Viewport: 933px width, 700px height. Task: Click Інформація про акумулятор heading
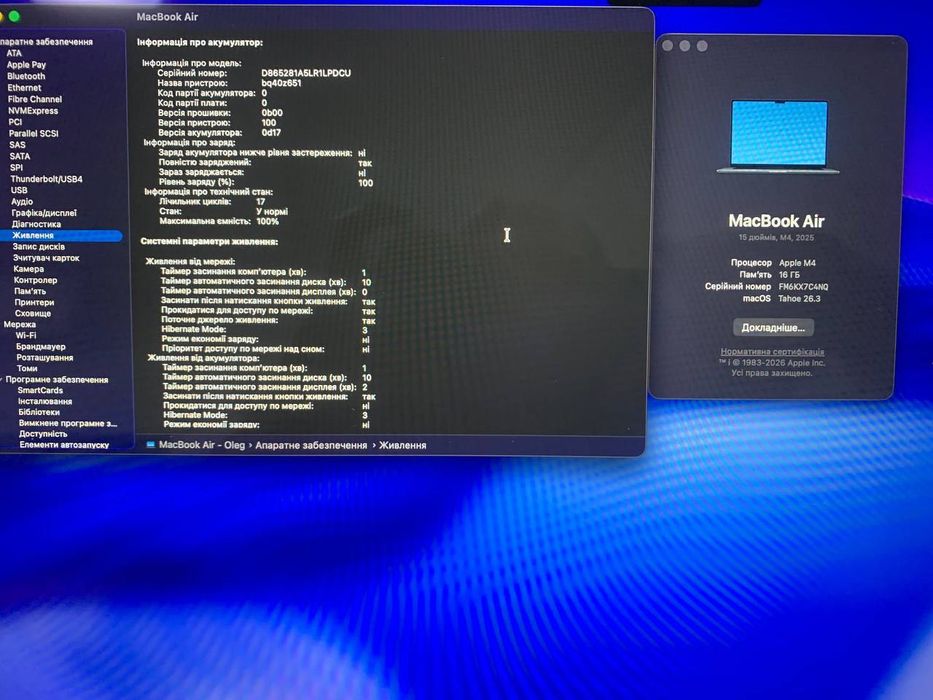[x=200, y=42]
